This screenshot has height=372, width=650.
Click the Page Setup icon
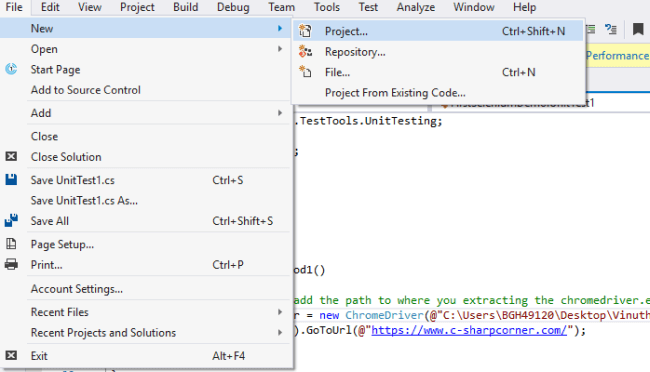click(11, 244)
